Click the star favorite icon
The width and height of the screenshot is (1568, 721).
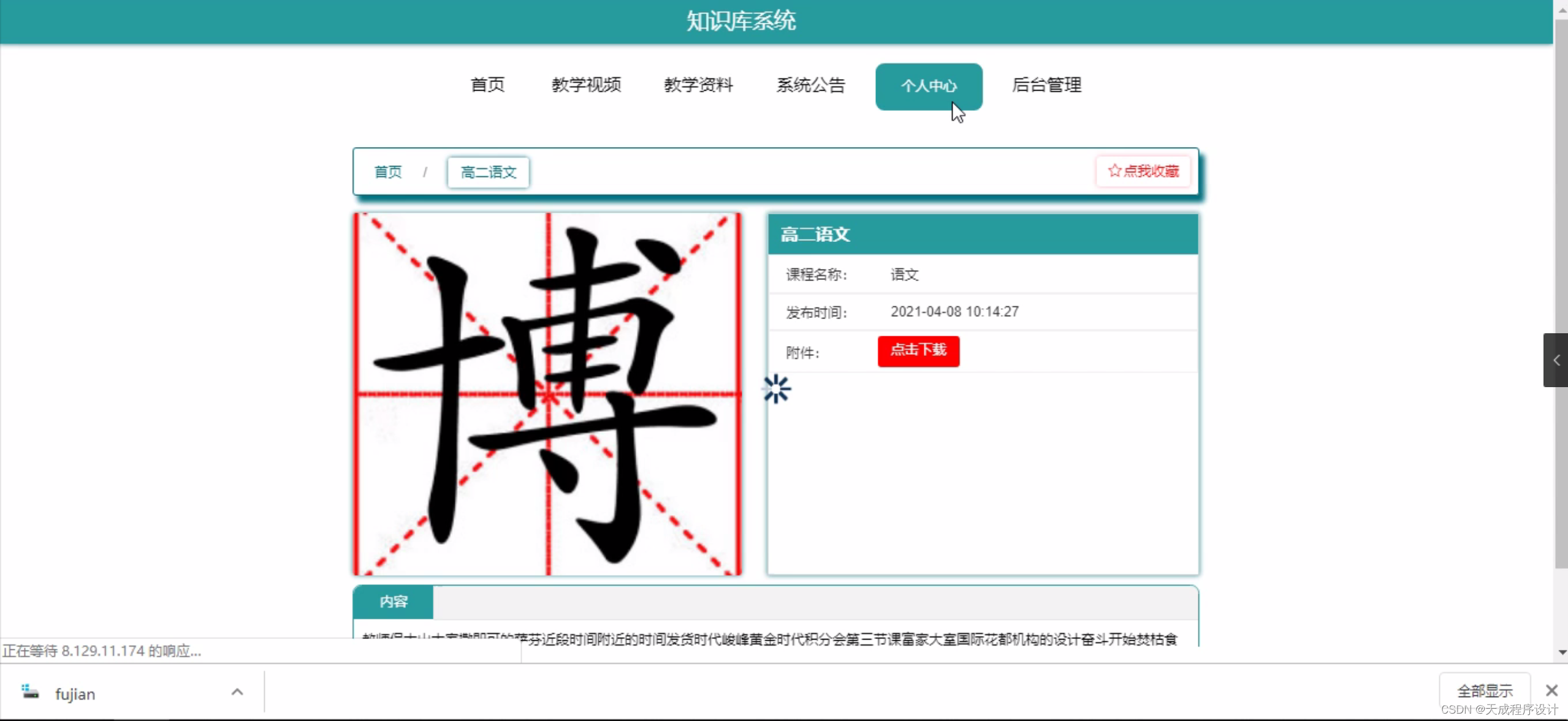coord(1114,171)
